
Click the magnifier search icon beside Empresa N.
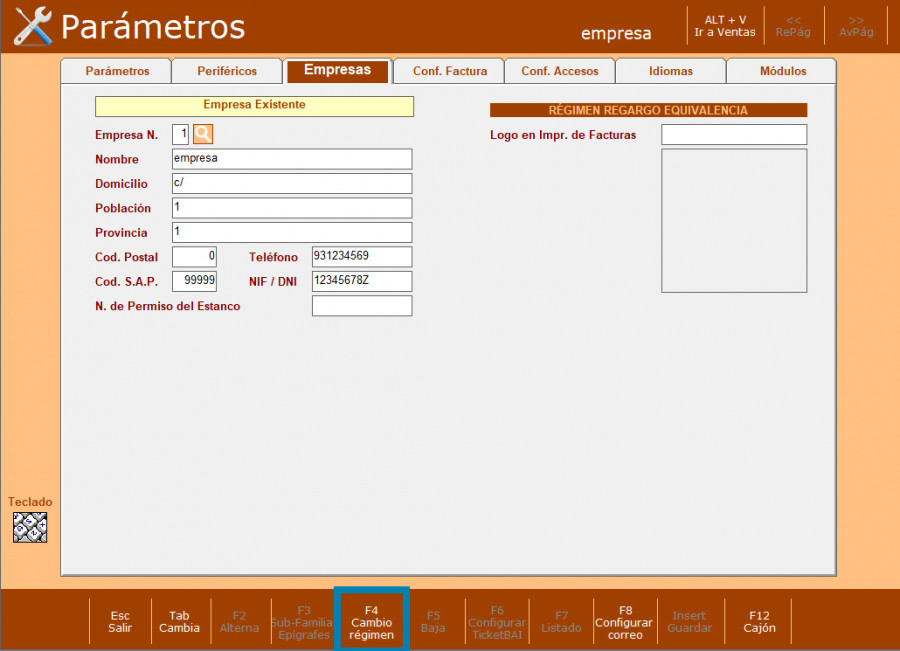203,134
